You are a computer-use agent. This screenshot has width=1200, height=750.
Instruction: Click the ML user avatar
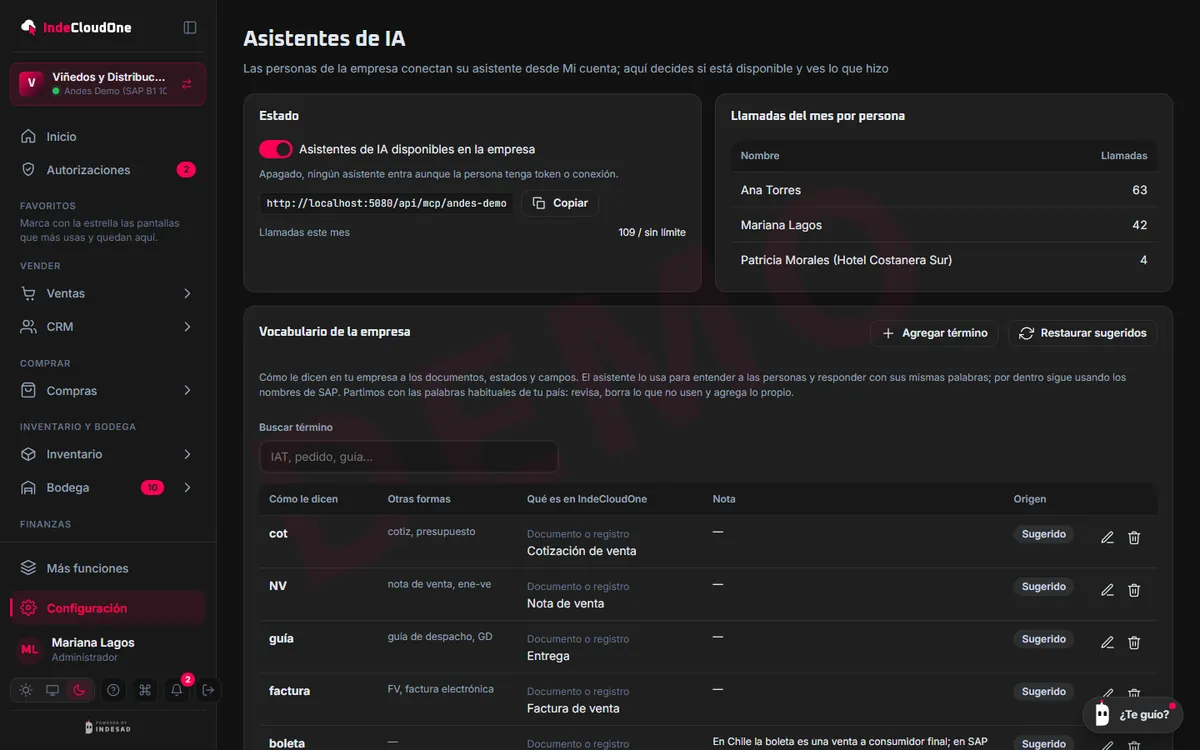point(30,650)
